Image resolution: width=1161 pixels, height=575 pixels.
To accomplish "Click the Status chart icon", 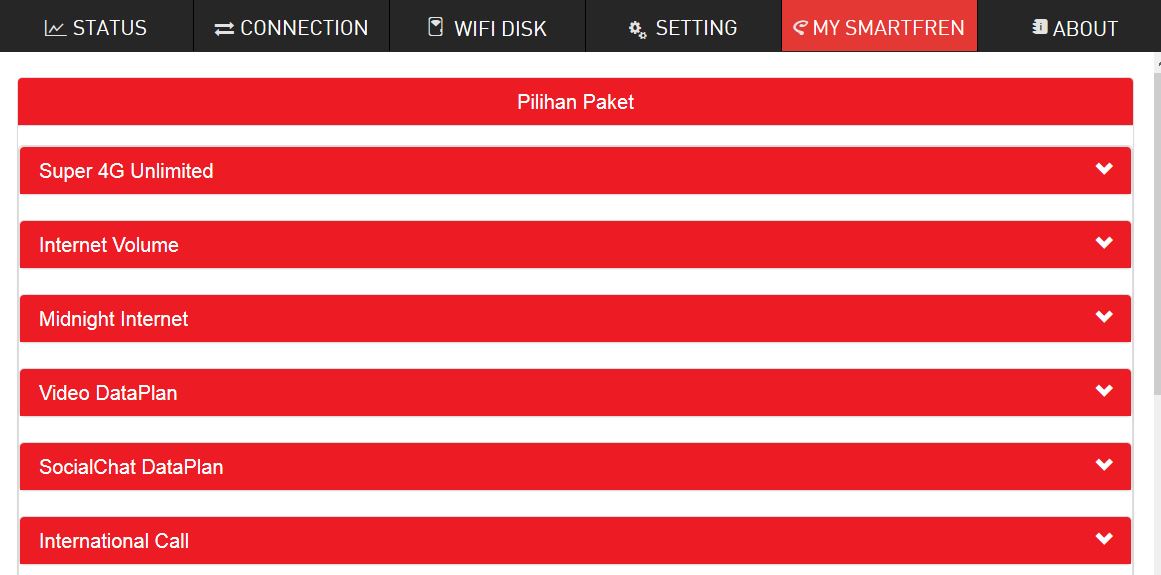I will pyautogui.click(x=55, y=28).
